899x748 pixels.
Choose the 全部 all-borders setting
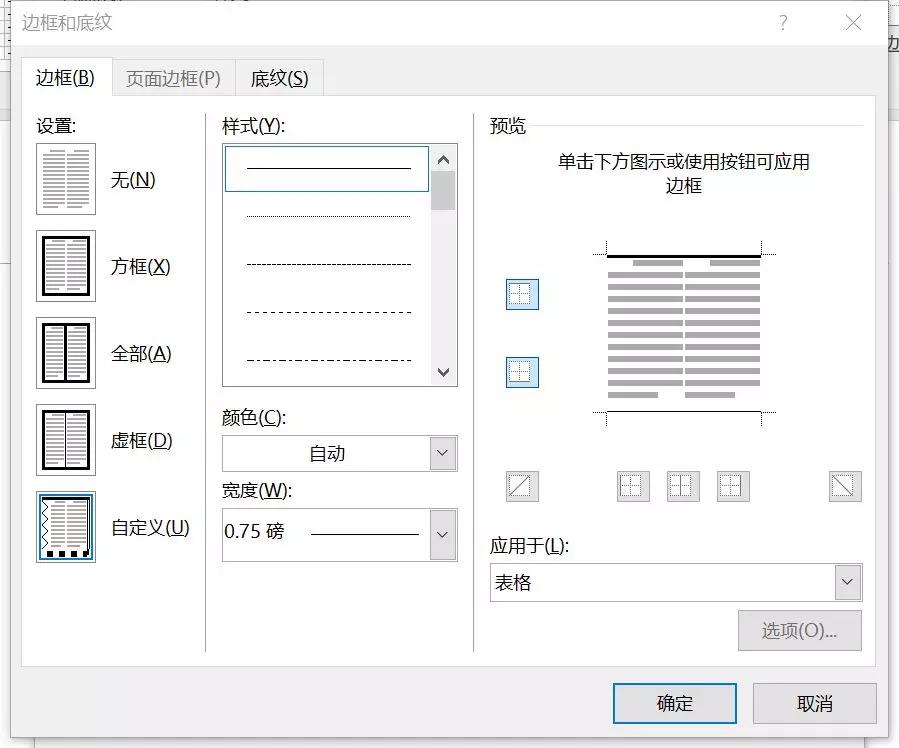(x=64, y=353)
